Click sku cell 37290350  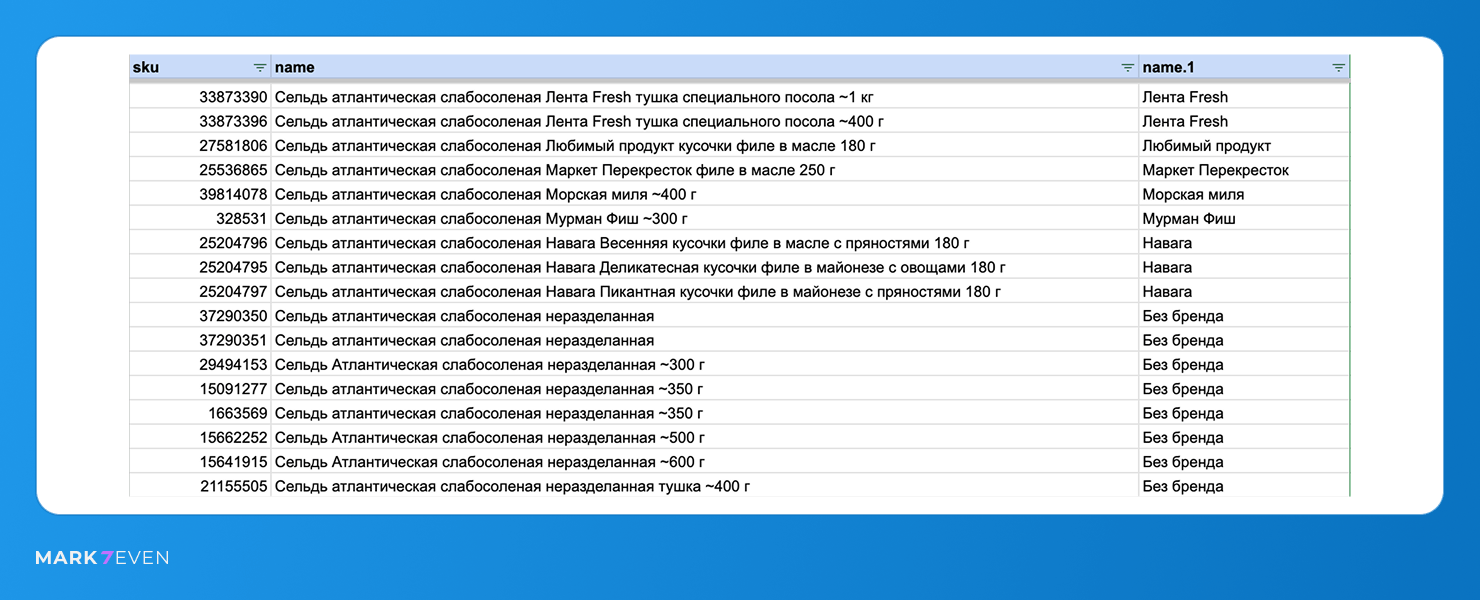200,316
